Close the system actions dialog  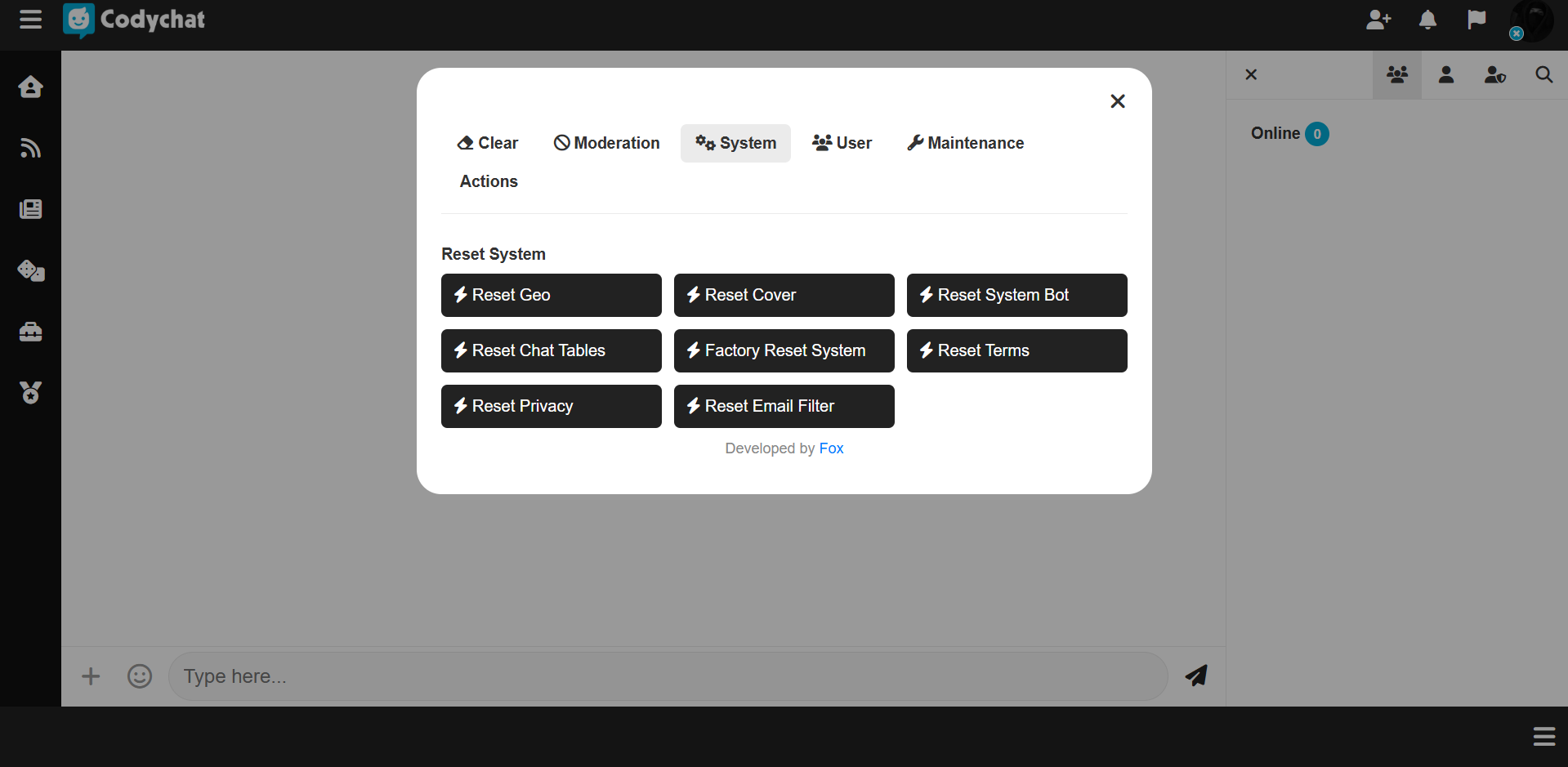1117,101
